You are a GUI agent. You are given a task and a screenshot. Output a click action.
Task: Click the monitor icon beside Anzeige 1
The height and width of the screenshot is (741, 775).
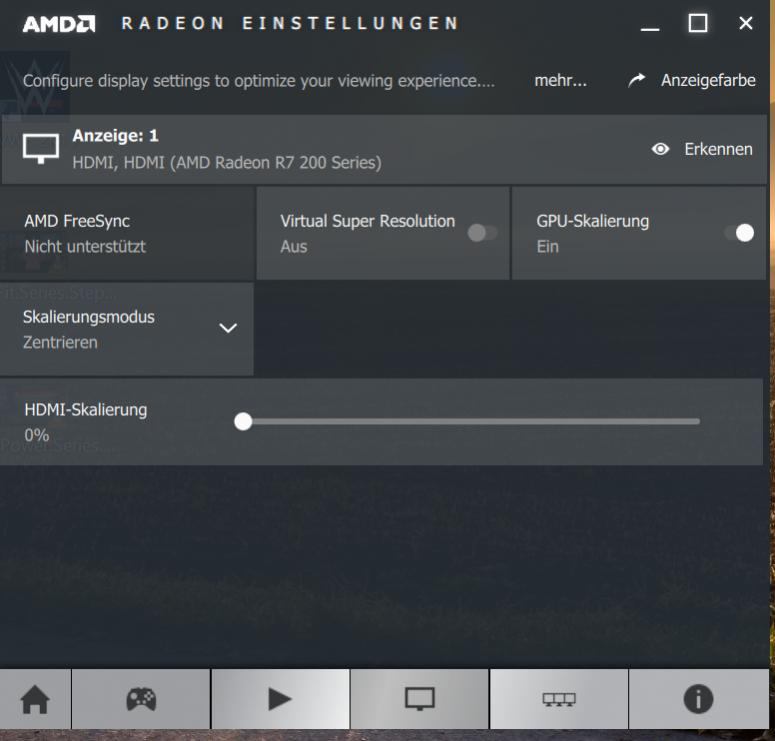tap(41, 148)
